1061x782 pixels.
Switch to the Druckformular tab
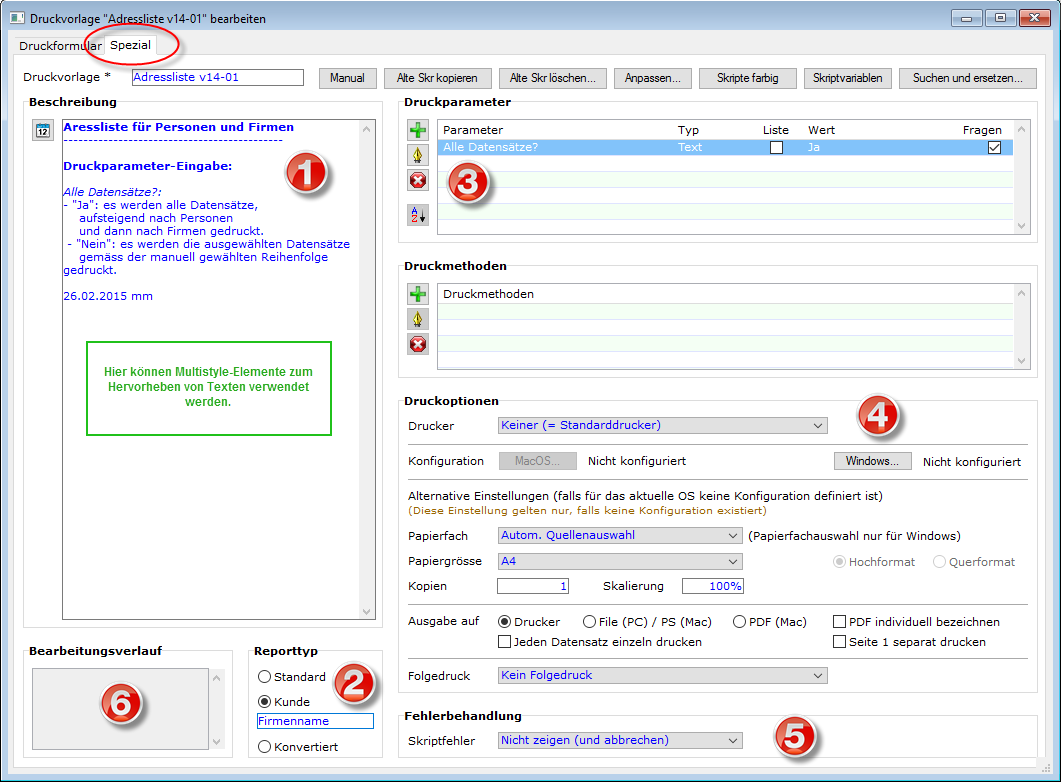pyautogui.click(x=58, y=45)
